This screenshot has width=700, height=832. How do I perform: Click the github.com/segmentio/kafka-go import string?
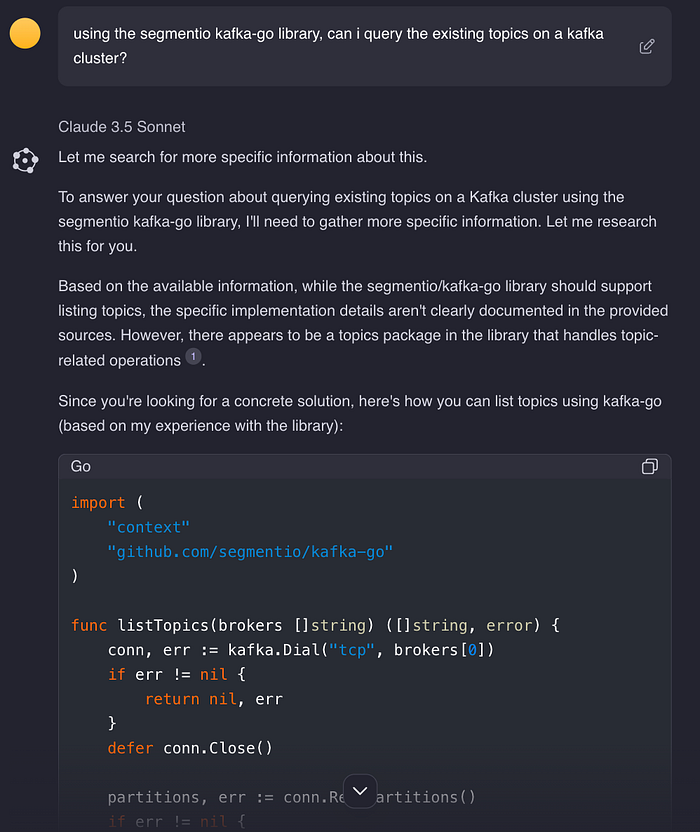pyautogui.click(x=250, y=552)
